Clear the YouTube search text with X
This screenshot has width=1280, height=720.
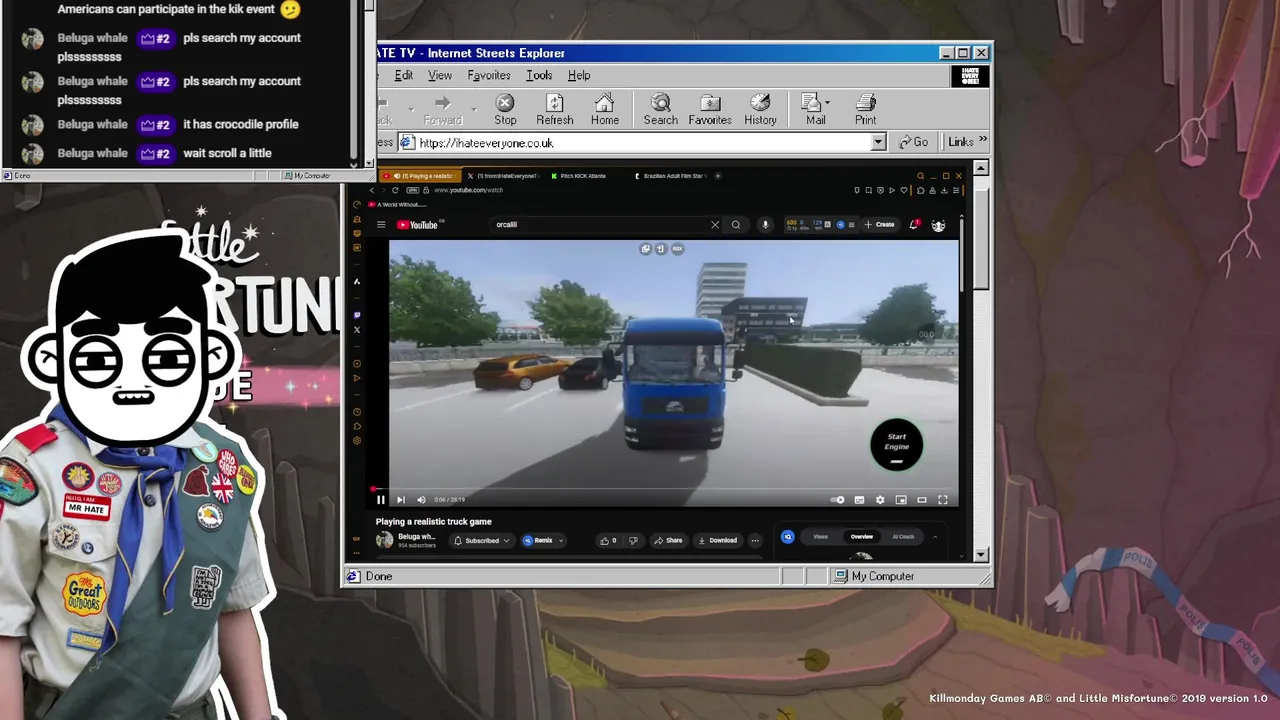pyautogui.click(x=715, y=225)
